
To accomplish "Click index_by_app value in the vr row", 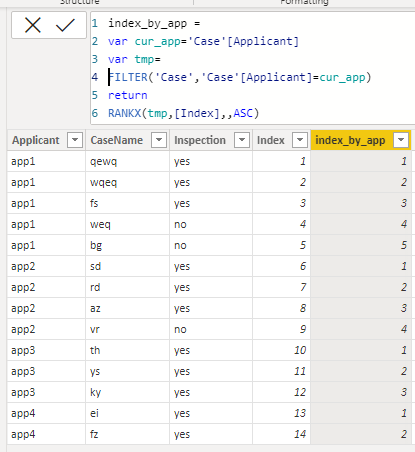I will click(x=361, y=329).
